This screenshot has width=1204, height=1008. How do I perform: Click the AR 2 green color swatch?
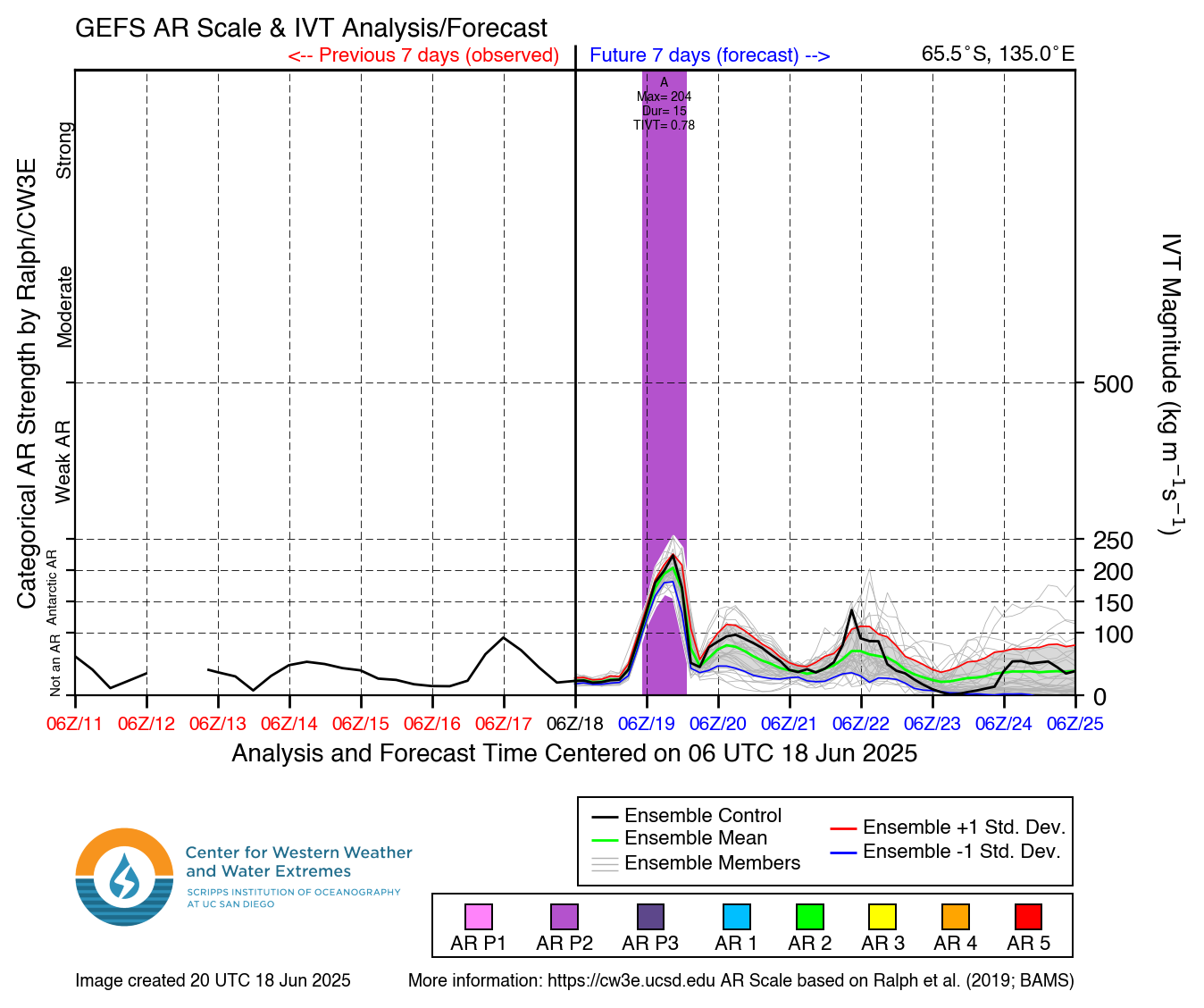click(809, 917)
